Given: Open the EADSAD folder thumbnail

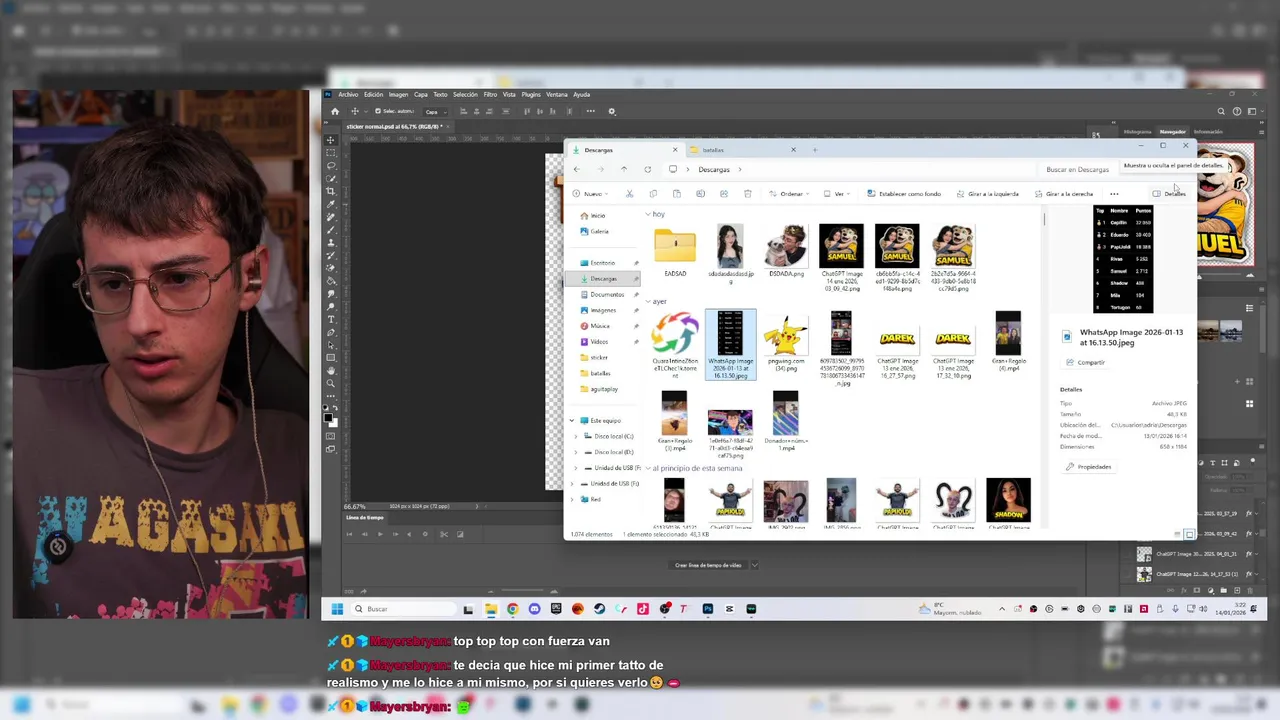Looking at the screenshot, I should (x=675, y=245).
